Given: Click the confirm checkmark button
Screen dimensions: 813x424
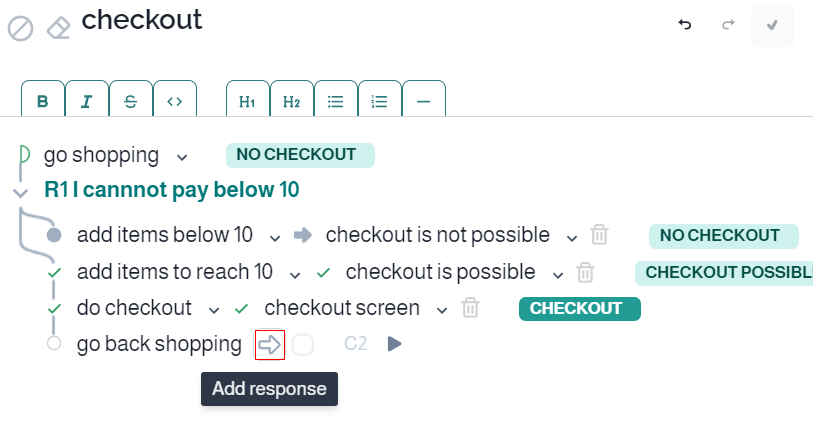Looking at the screenshot, I should tap(773, 25).
